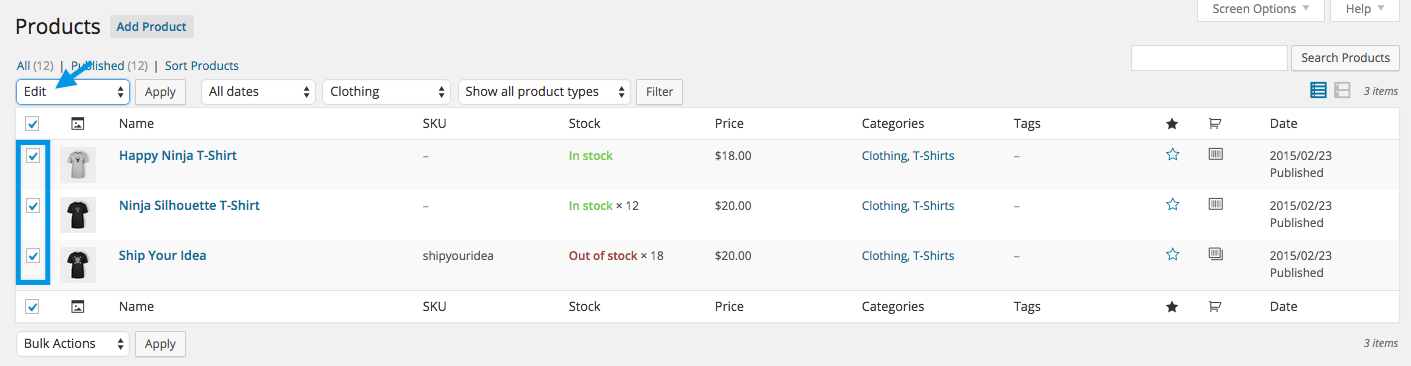This screenshot has width=1411, height=366.
Task: Sort by featured star column header
Action: pos(1172,124)
